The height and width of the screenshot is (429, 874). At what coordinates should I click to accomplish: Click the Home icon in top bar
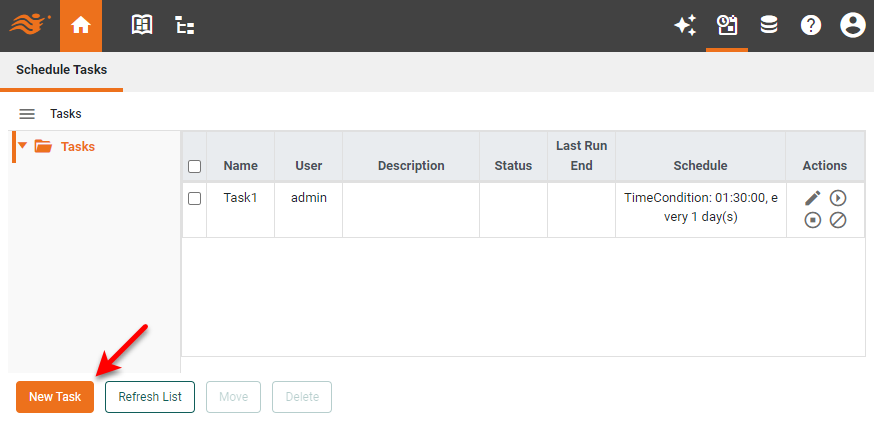(81, 26)
